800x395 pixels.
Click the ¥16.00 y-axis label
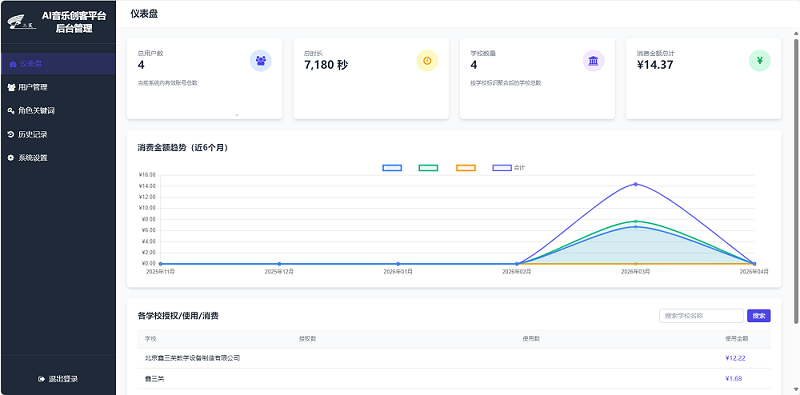147,175
